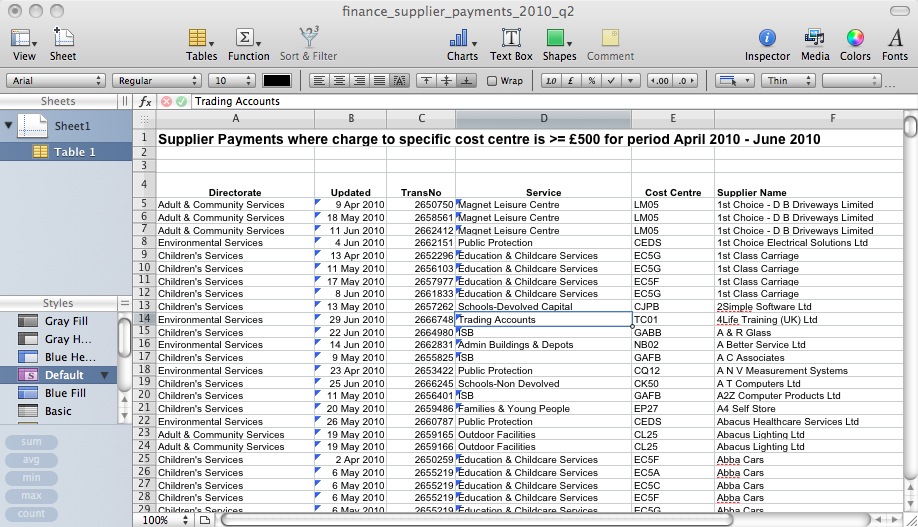Open the Arial font family dropdown

pos(56,81)
